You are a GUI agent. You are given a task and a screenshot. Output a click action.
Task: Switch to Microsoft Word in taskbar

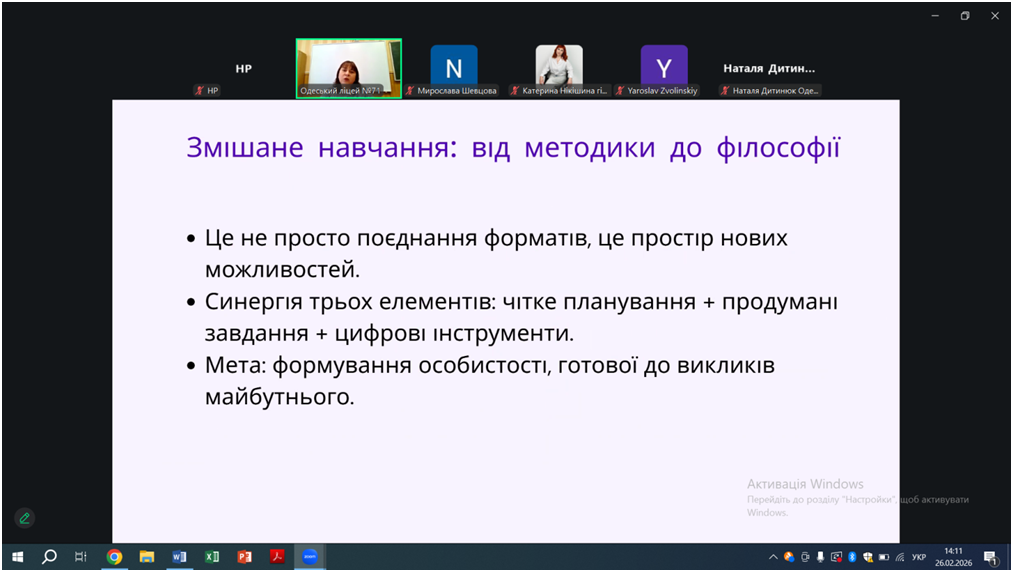tap(179, 557)
